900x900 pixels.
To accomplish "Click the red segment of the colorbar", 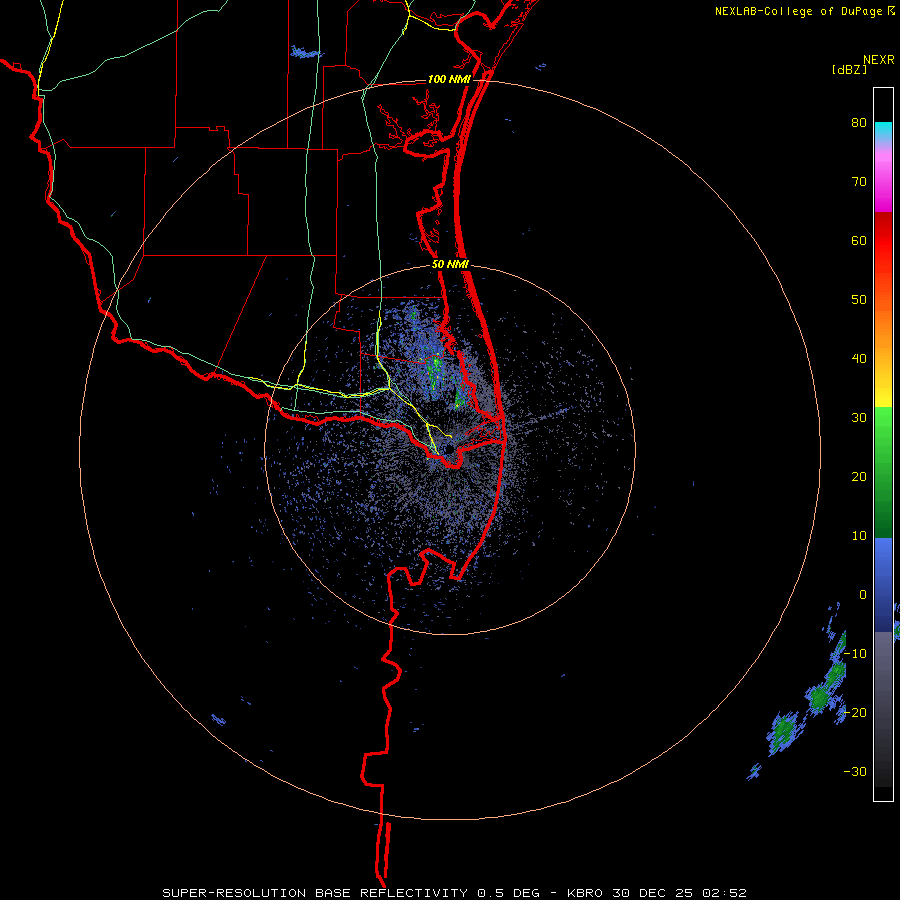I will (883, 241).
